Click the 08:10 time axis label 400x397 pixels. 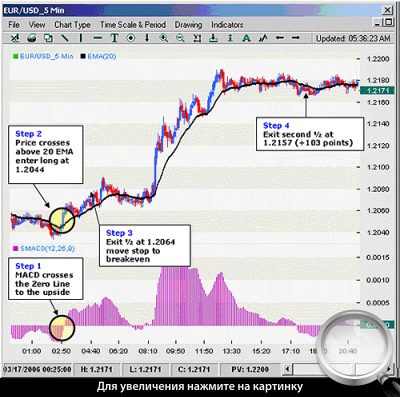[x=148, y=351]
